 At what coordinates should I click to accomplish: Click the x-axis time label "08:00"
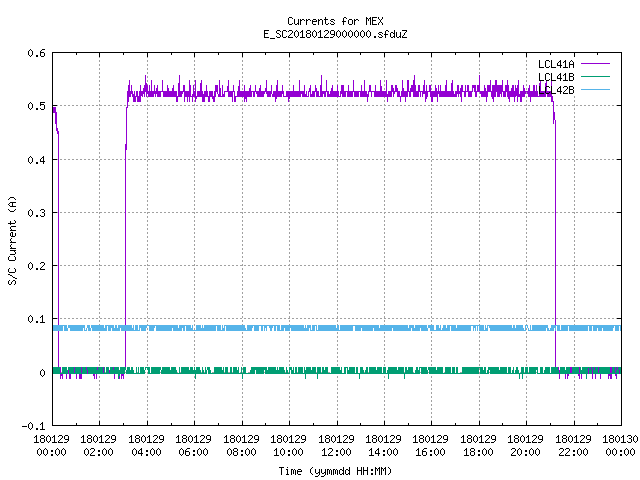pyautogui.click(x=241, y=452)
